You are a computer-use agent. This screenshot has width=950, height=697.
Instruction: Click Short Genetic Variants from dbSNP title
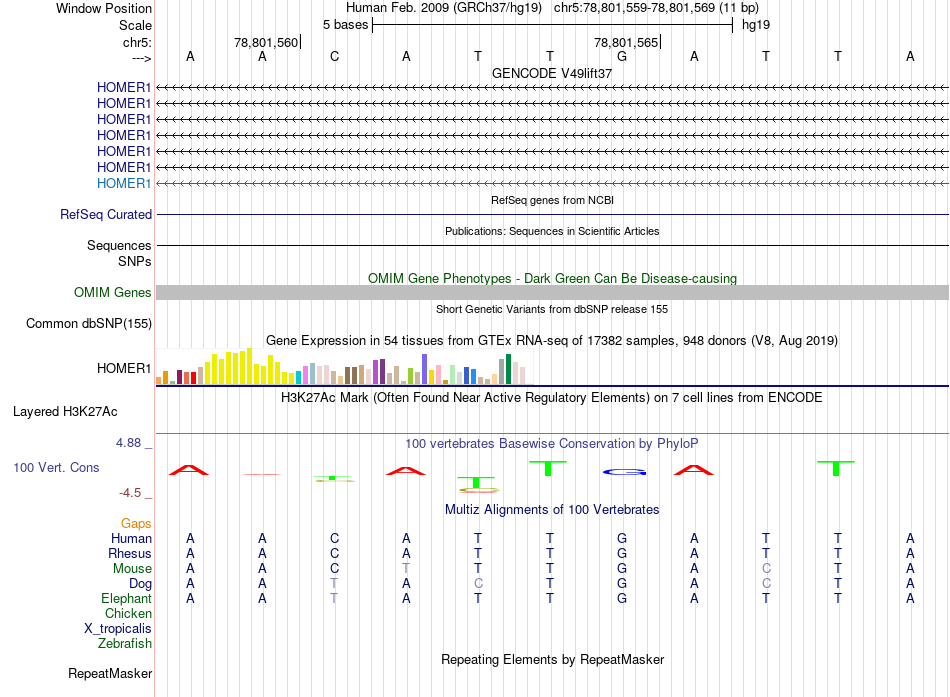click(x=552, y=309)
